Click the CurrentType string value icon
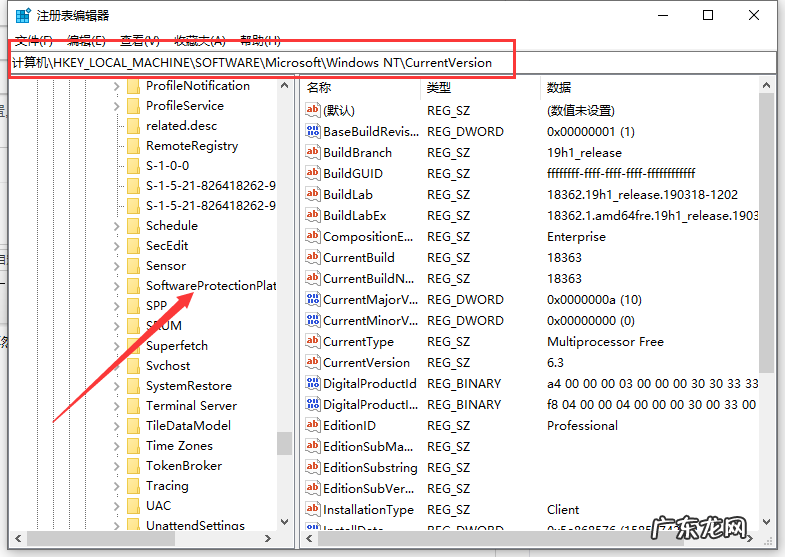 [313, 341]
